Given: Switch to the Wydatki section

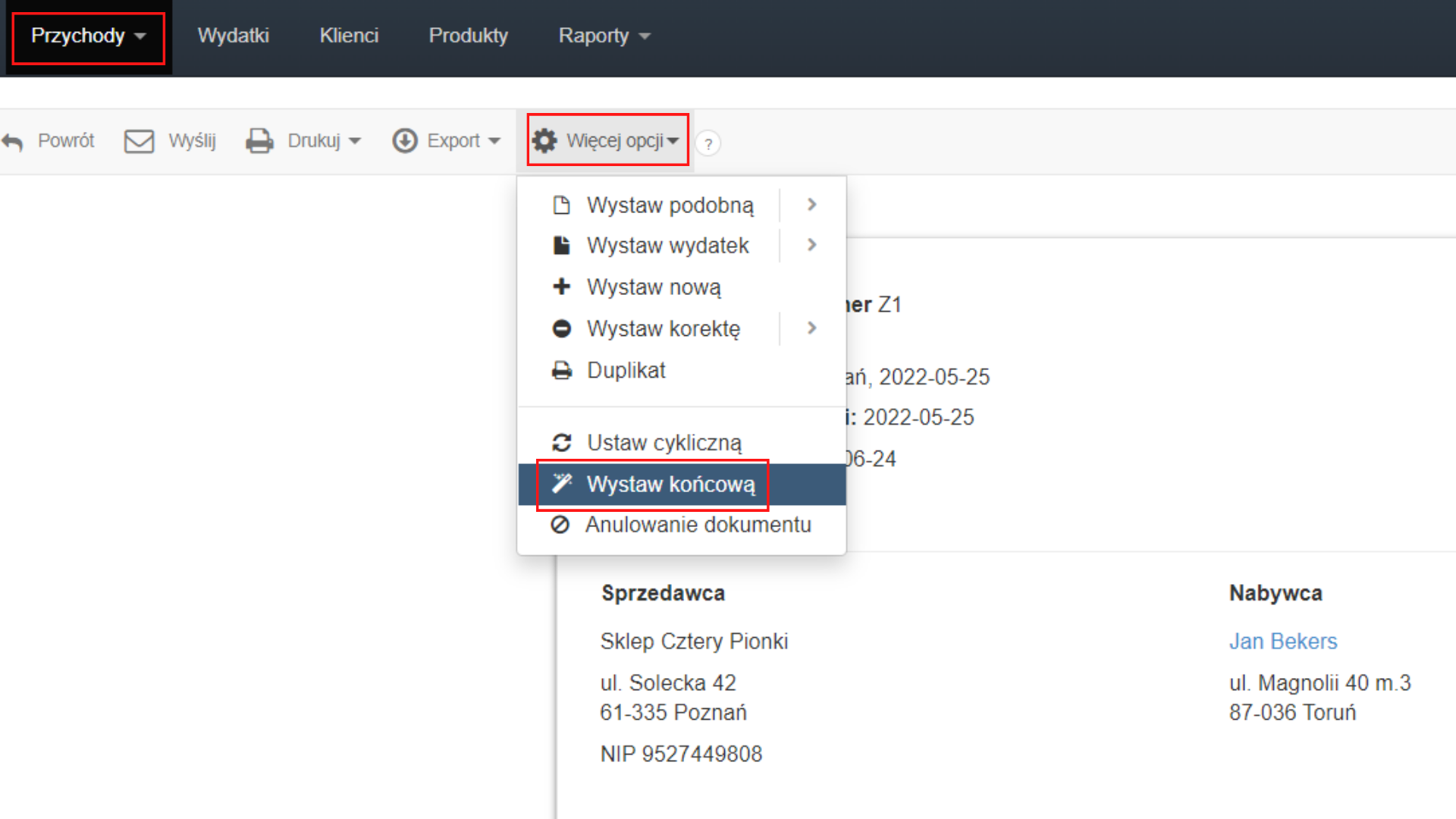Looking at the screenshot, I should 234,36.
